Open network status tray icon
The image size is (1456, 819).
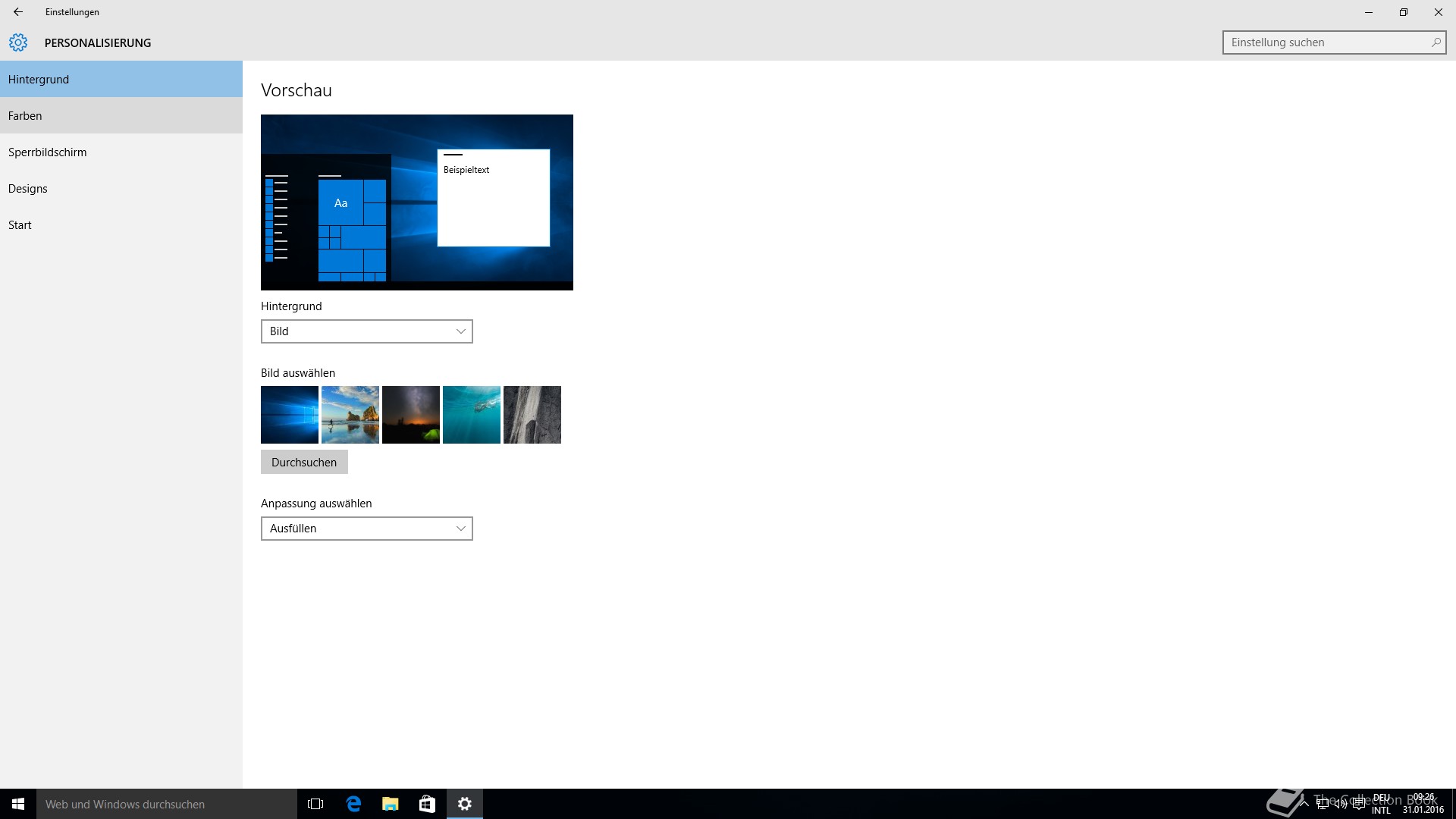pyautogui.click(x=1323, y=804)
